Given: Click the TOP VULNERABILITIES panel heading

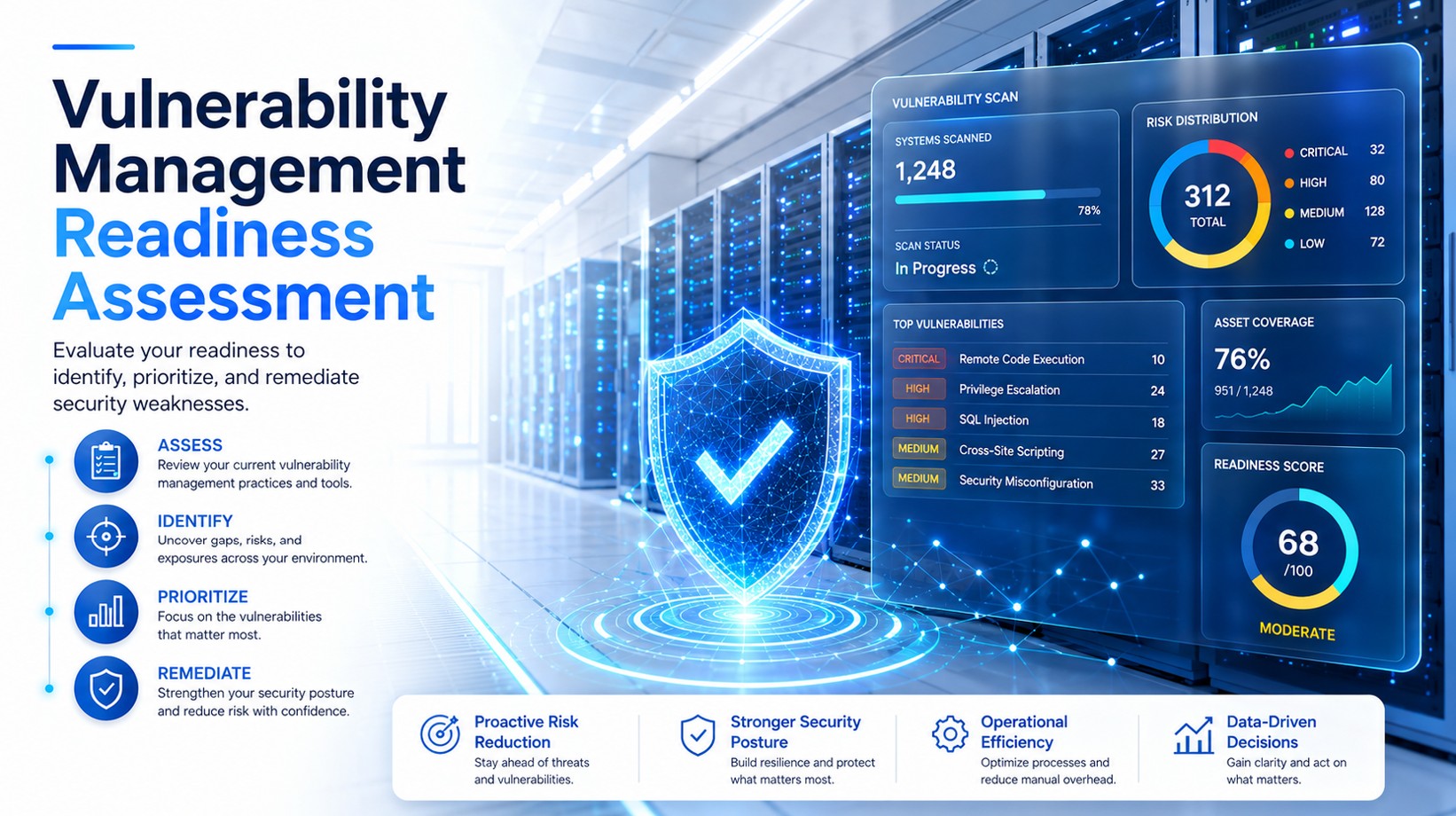Looking at the screenshot, I should coord(948,324).
